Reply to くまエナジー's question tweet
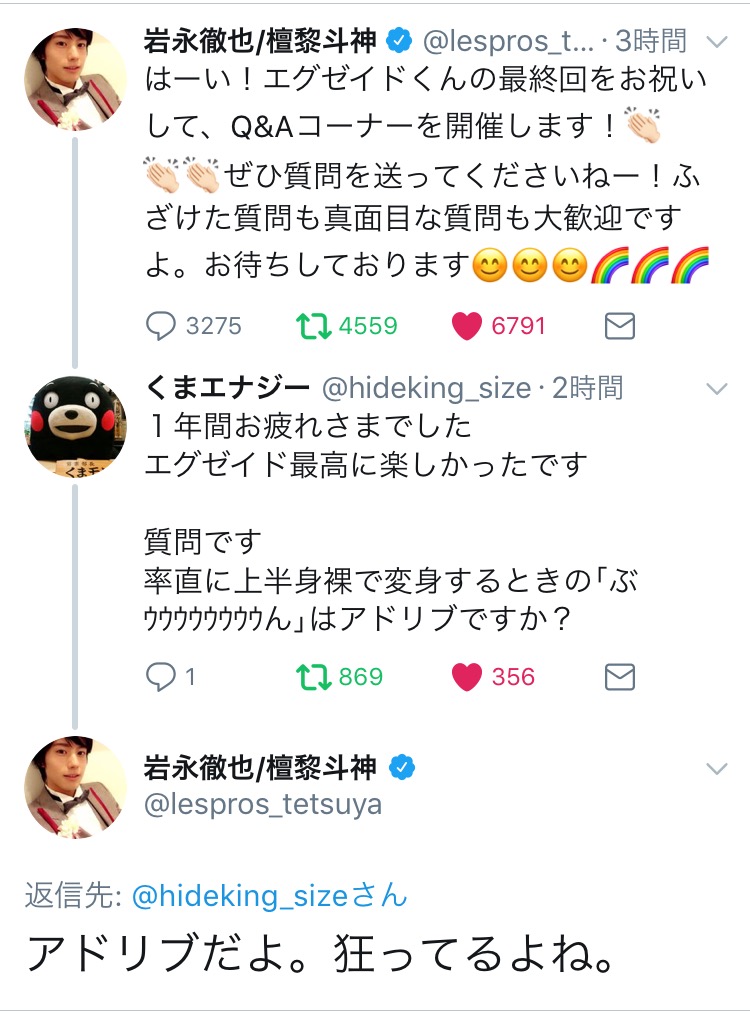Screen dimensions: 750x1024 coord(162,677)
